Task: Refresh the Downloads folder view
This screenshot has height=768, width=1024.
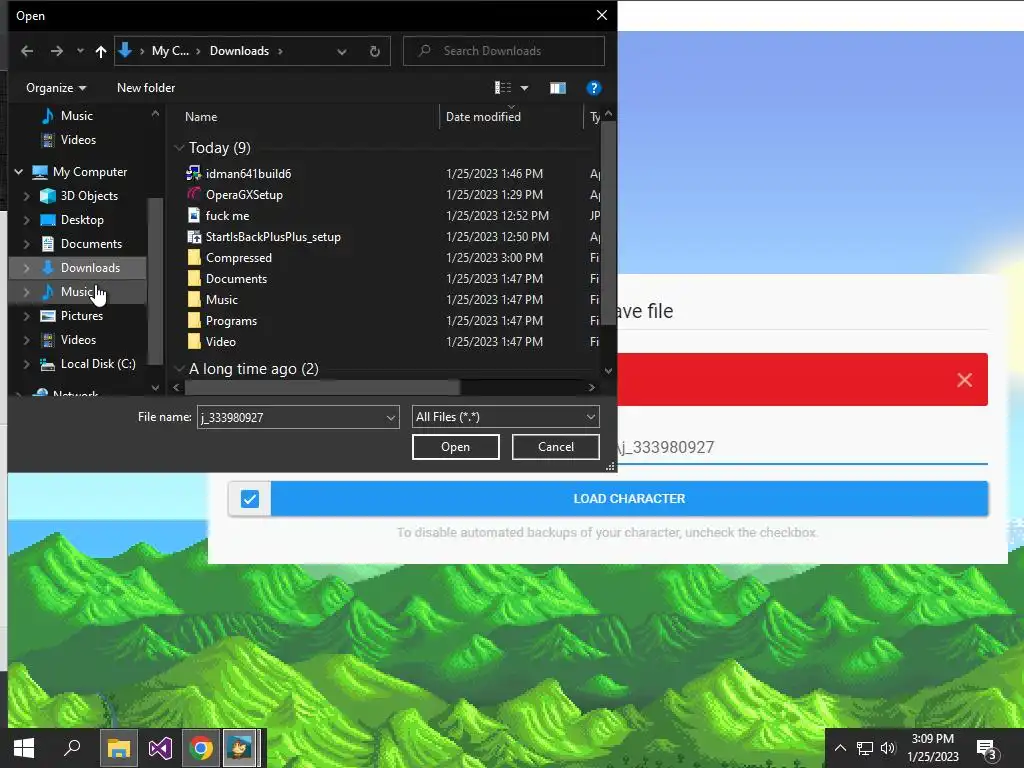Action: pyautogui.click(x=375, y=51)
